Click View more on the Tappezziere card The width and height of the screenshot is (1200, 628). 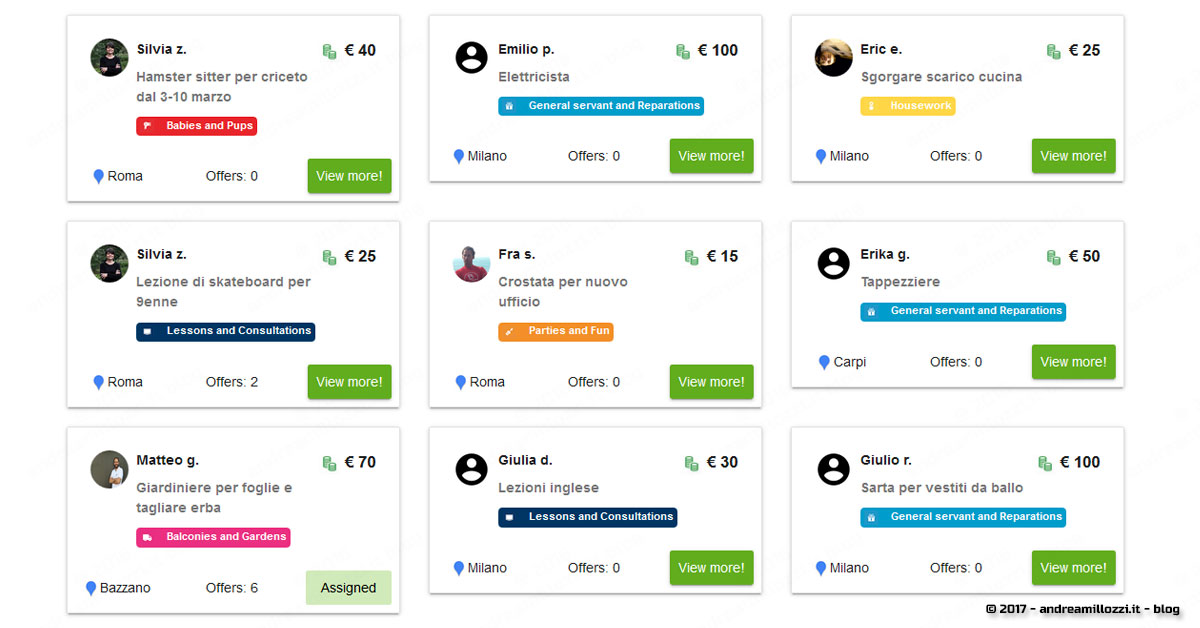pyautogui.click(x=1073, y=362)
